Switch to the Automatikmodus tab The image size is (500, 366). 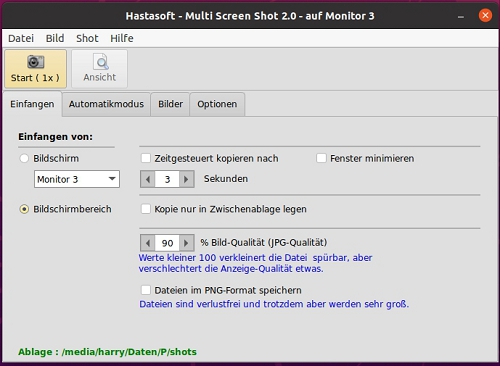tap(106, 104)
